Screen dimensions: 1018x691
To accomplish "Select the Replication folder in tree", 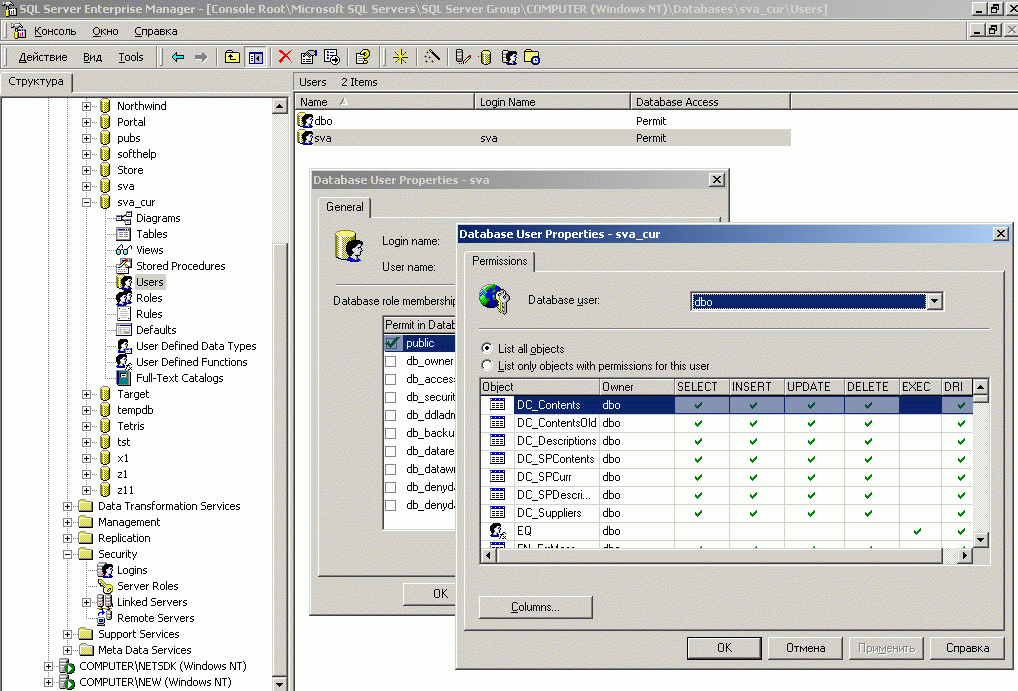I will [124, 538].
